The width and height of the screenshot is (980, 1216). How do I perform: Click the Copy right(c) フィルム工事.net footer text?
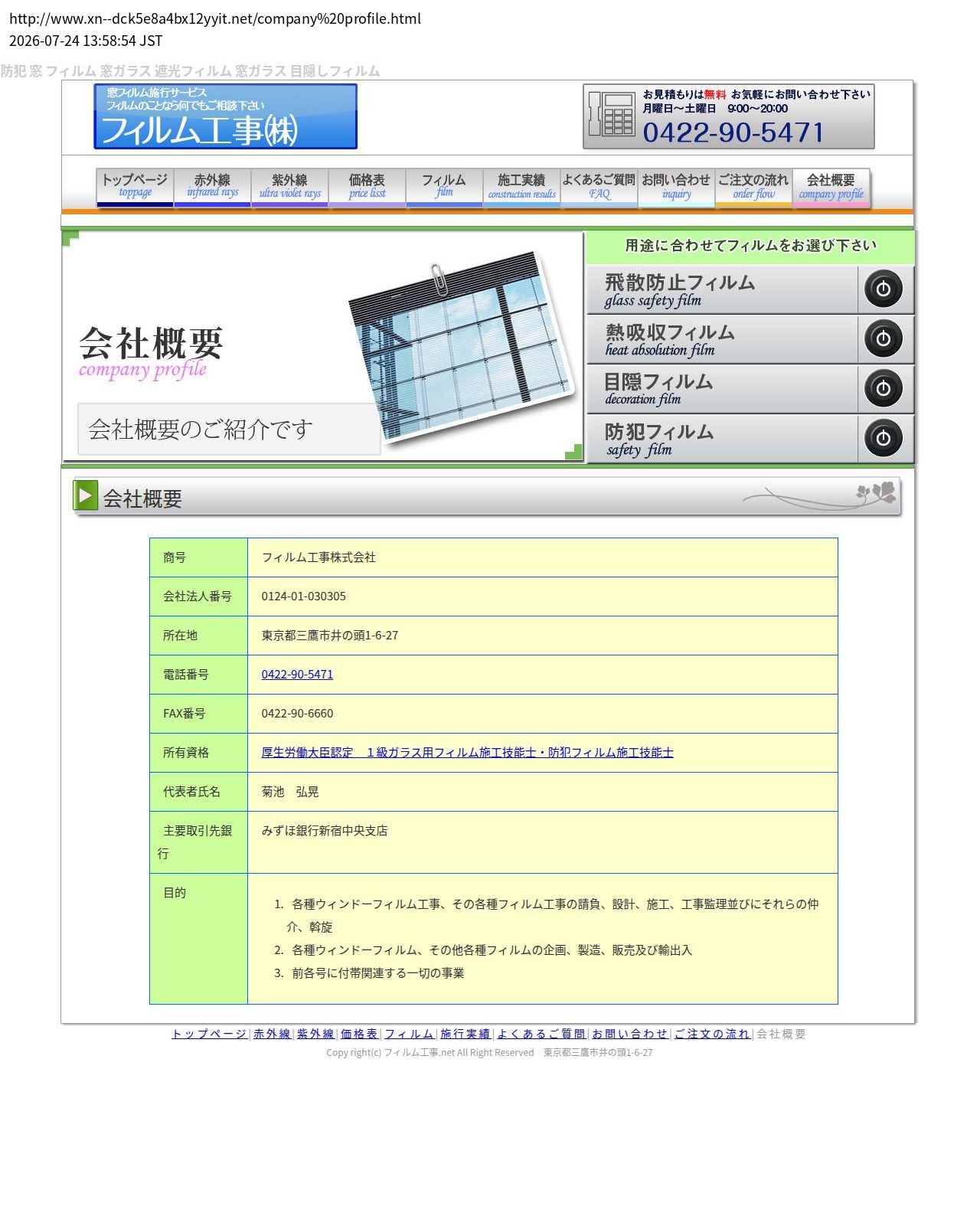[x=489, y=1053]
